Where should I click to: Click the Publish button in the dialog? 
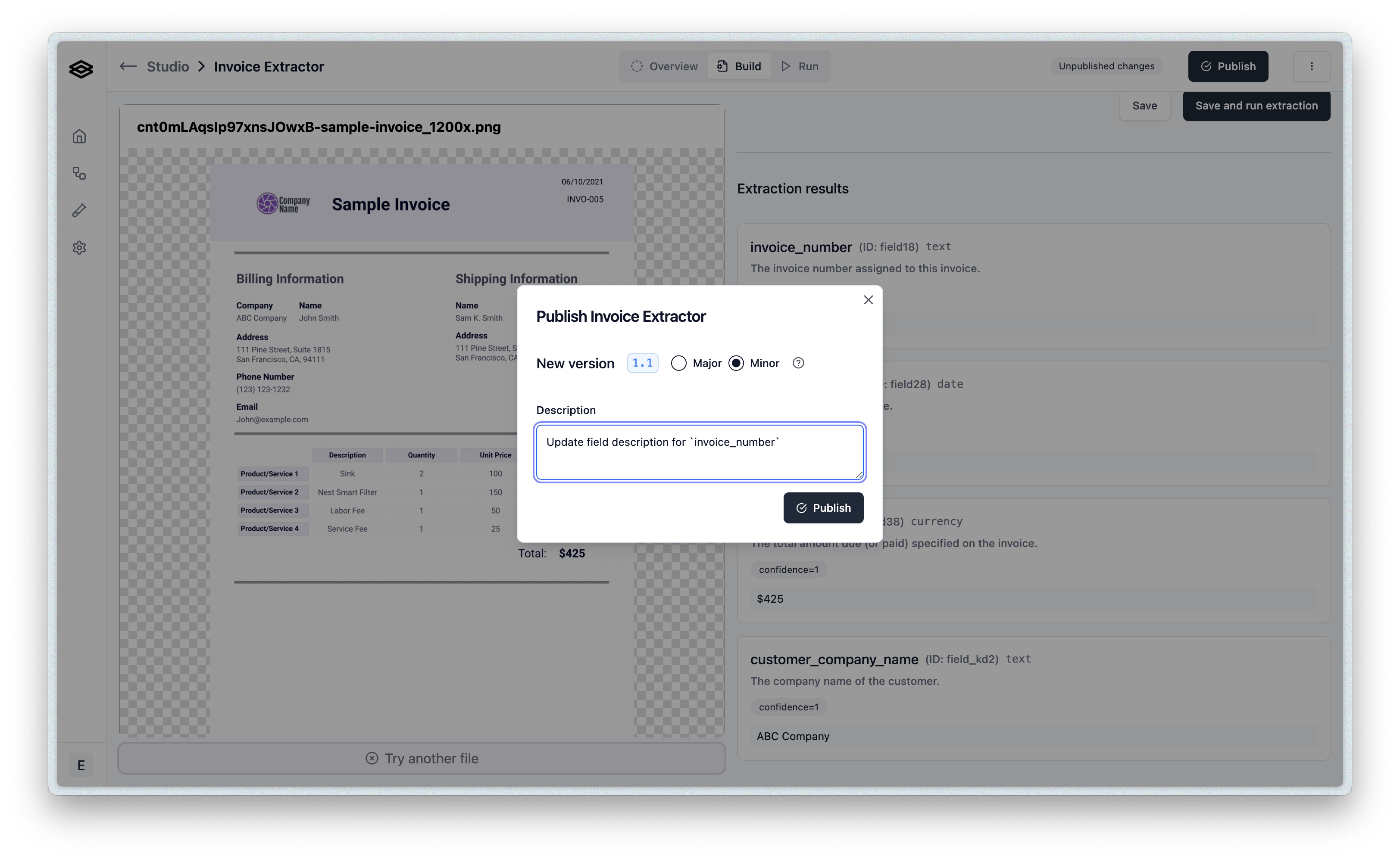click(823, 508)
